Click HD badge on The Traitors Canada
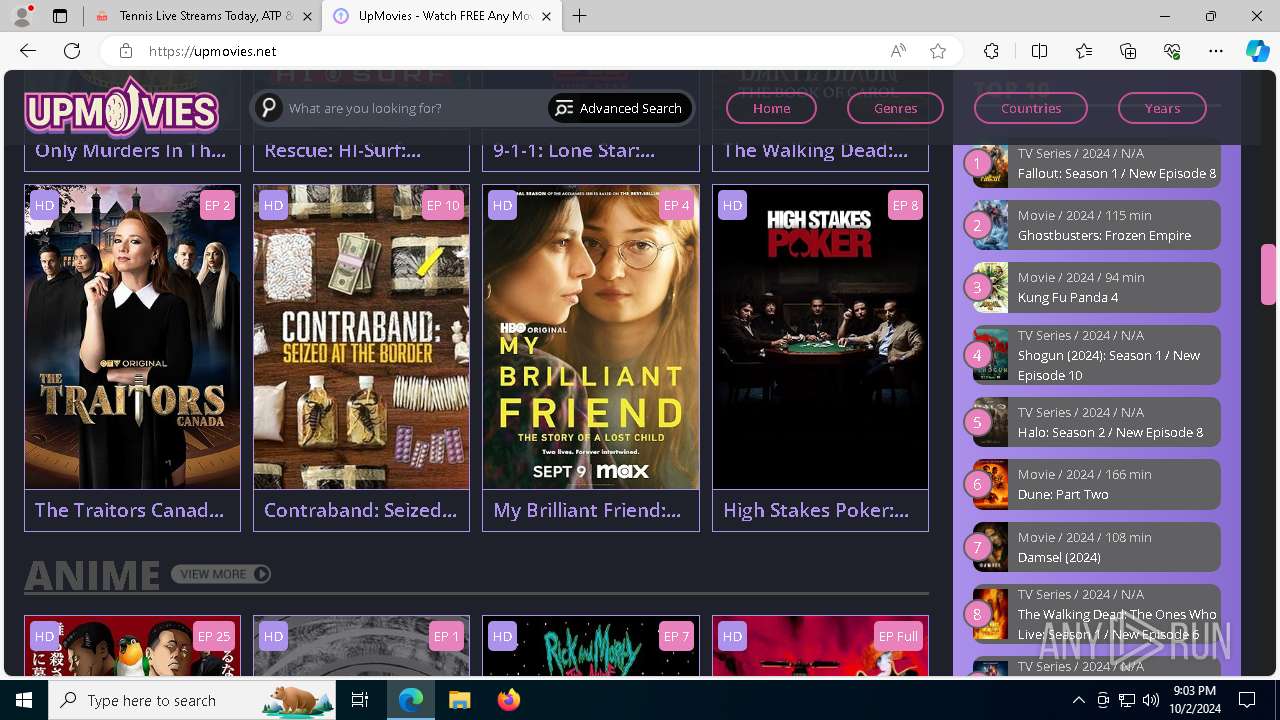Screen dimensions: 1280x720 [44, 205]
